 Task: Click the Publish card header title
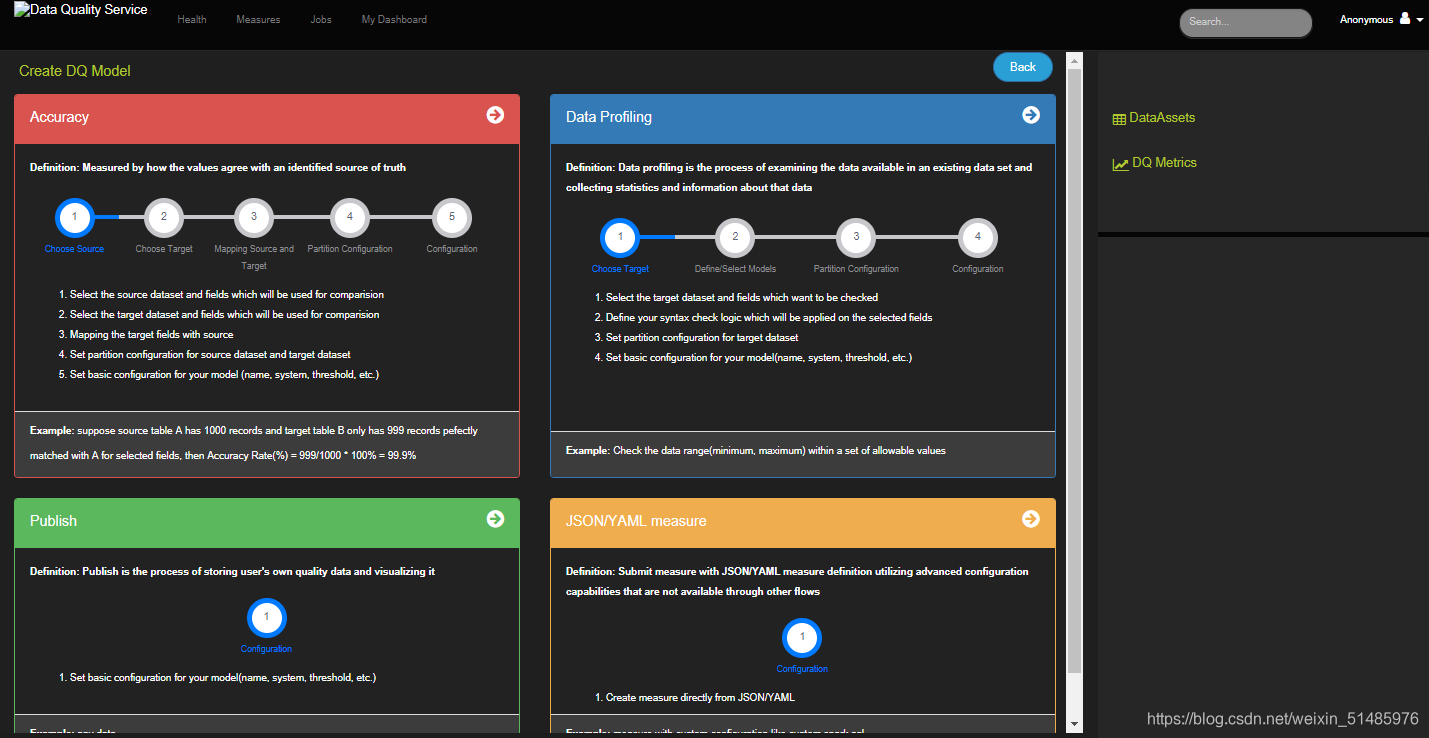[x=53, y=521]
